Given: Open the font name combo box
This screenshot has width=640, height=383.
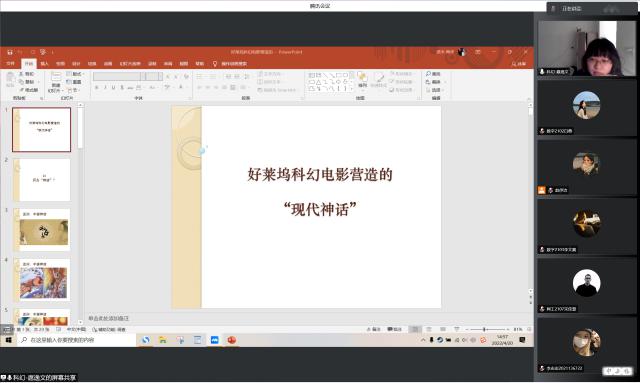Looking at the screenshot, I should pos(119,76).
